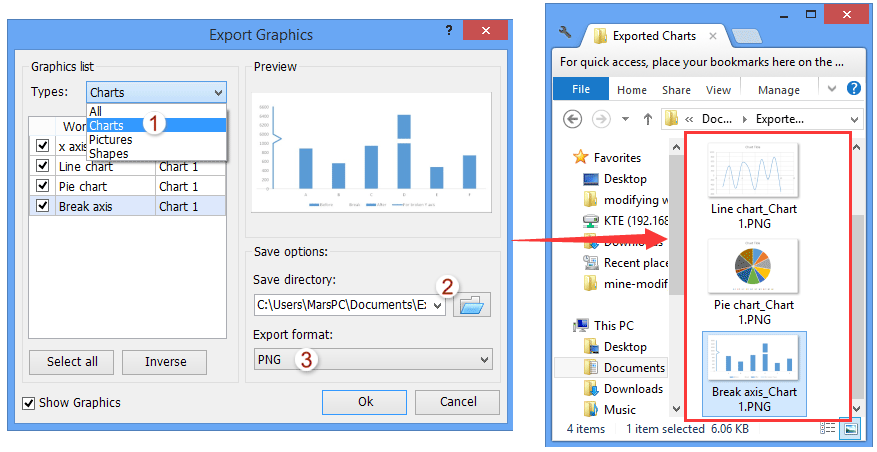Click the browse folder icon for save directory
This screenshot has width=877, height=452.
472,305
